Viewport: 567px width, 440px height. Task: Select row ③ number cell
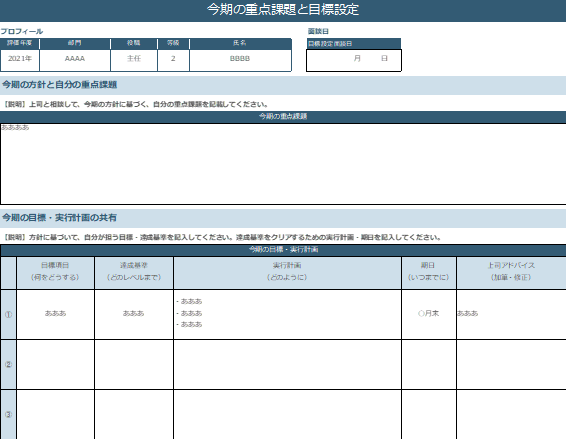pyautogui.click(x=8, y=415)
